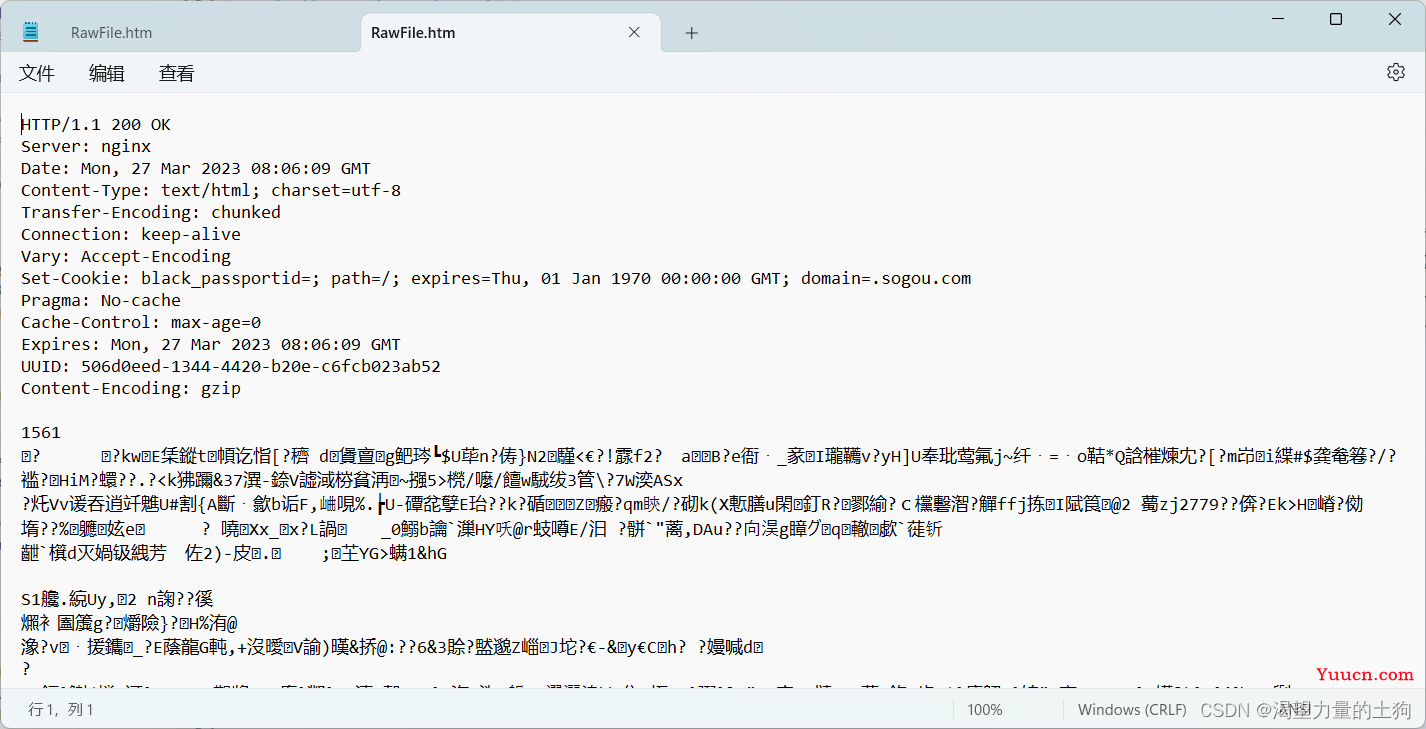Open the 文件 menu
This screenshot has height=729, width=1426.
click(37, 73)
